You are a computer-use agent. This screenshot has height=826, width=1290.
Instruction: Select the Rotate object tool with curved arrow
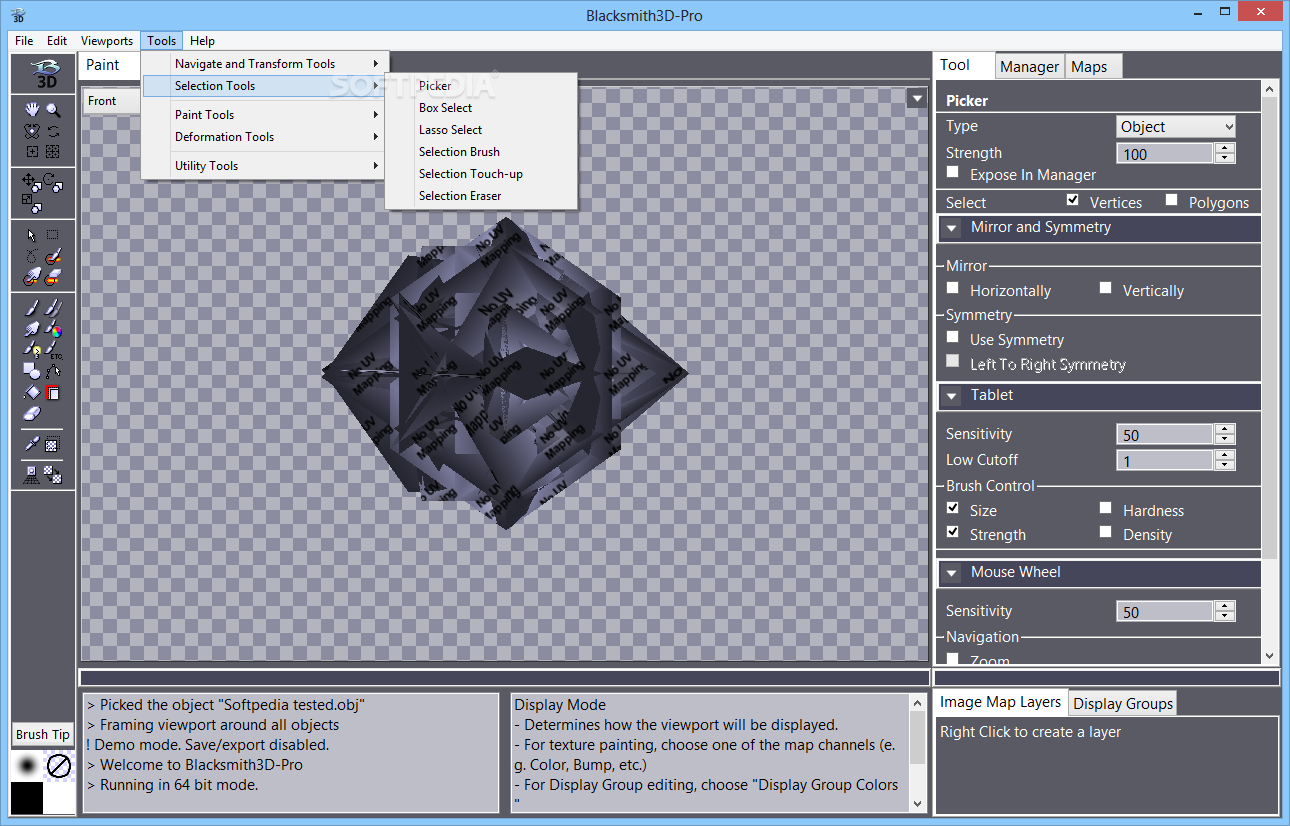point(53,182)
